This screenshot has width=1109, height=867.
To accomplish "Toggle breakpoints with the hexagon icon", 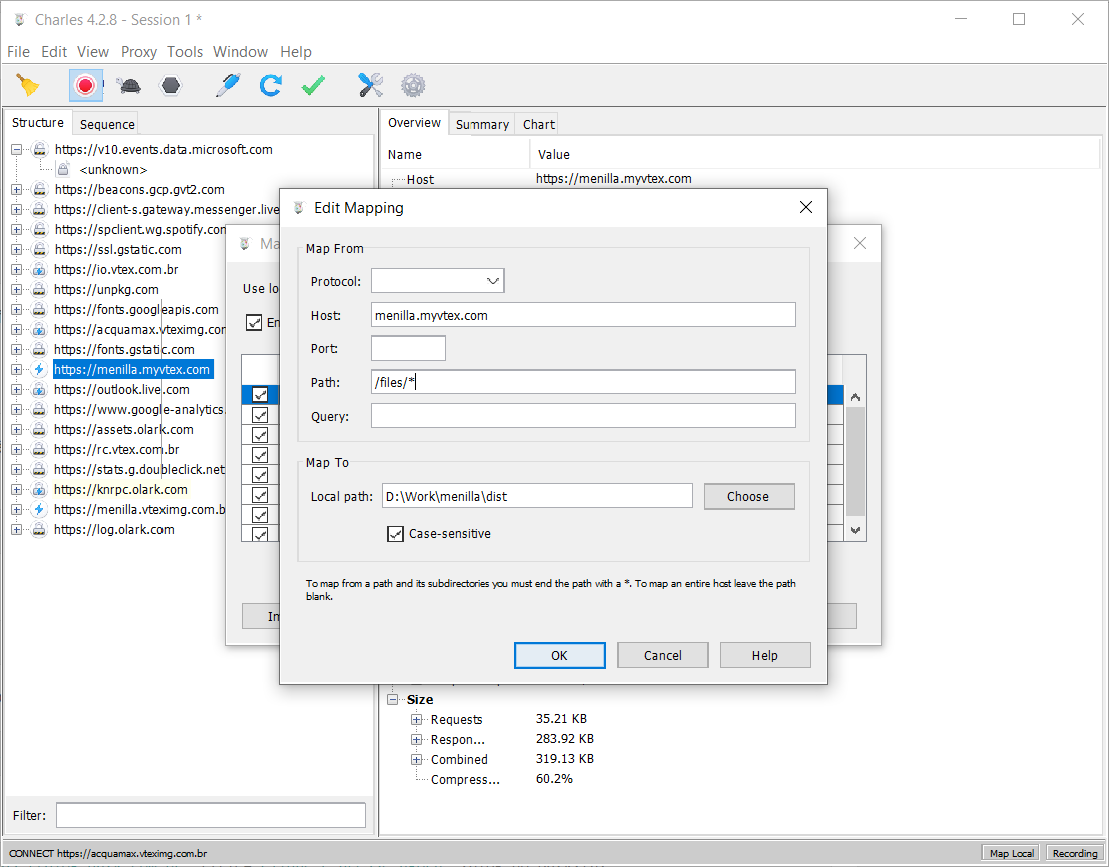I will pos(170,86).
